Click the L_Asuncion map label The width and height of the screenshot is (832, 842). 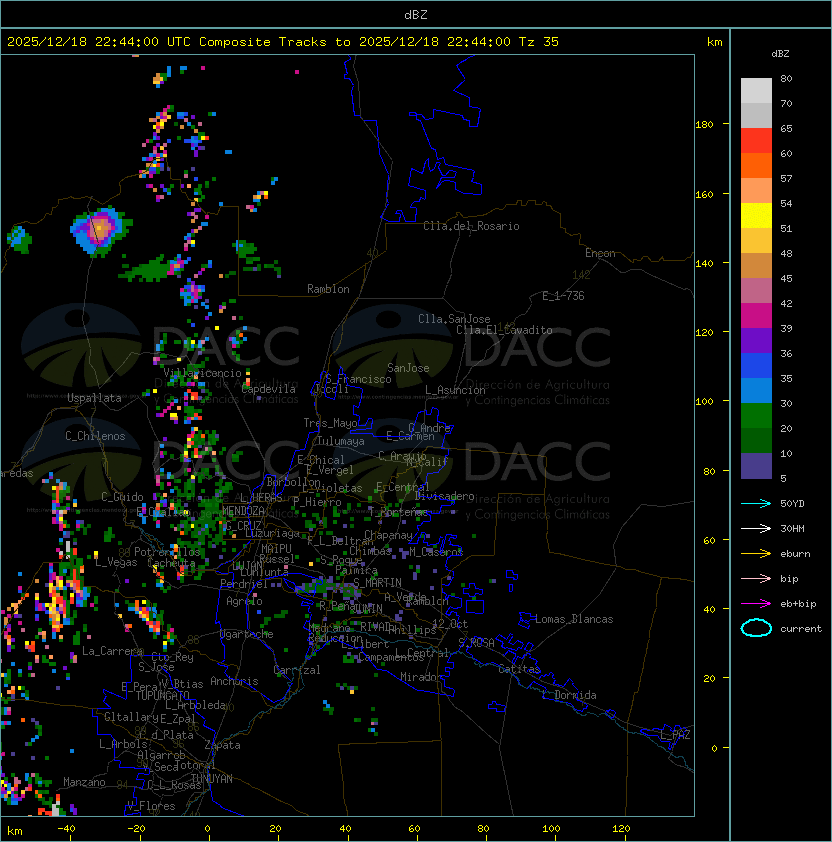tap(455, 390)
